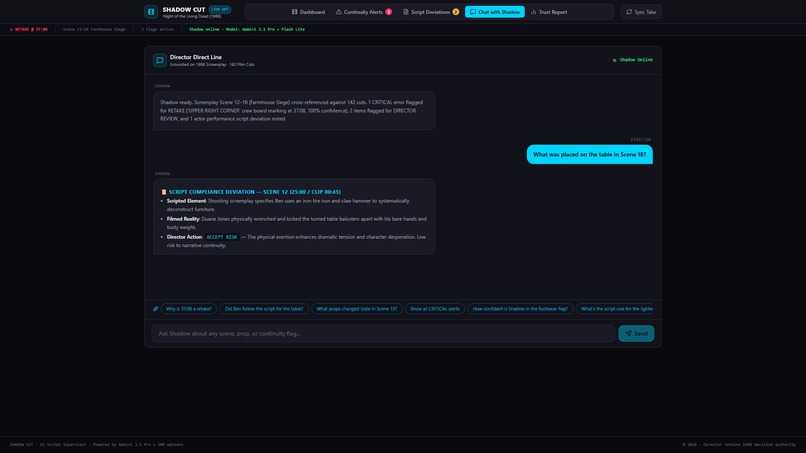The image size is (806, 453).
Task: Select 'Did Ben follow the script' suggestion
Action: coord(264,309)
